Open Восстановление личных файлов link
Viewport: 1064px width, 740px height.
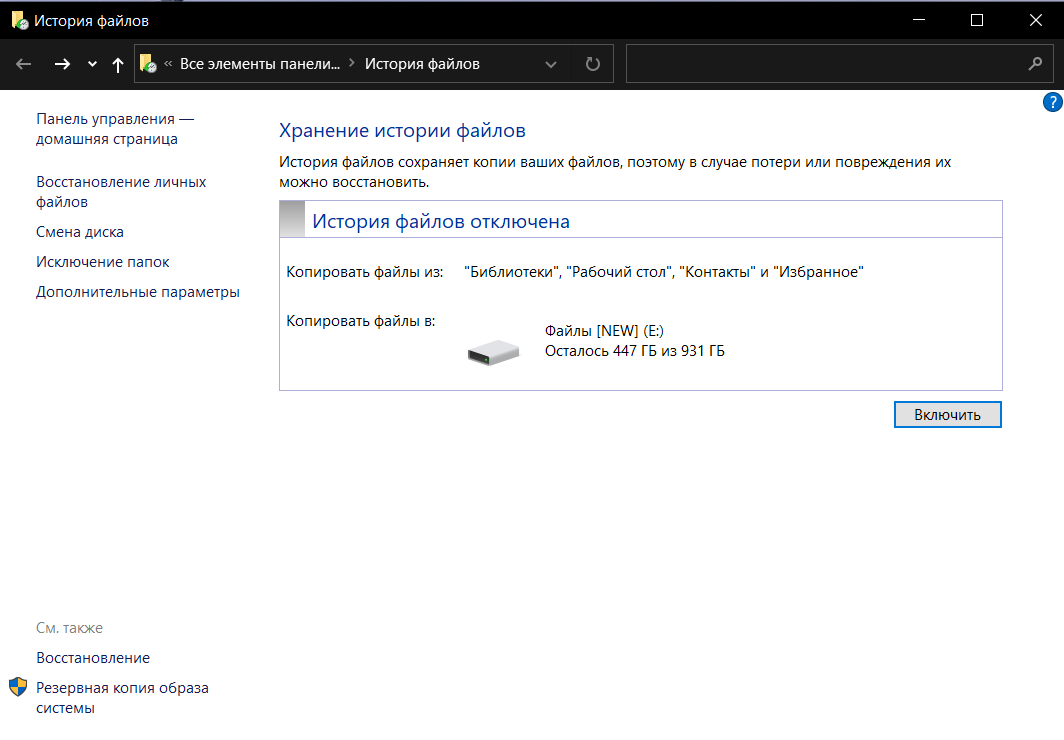coord(121,192)
